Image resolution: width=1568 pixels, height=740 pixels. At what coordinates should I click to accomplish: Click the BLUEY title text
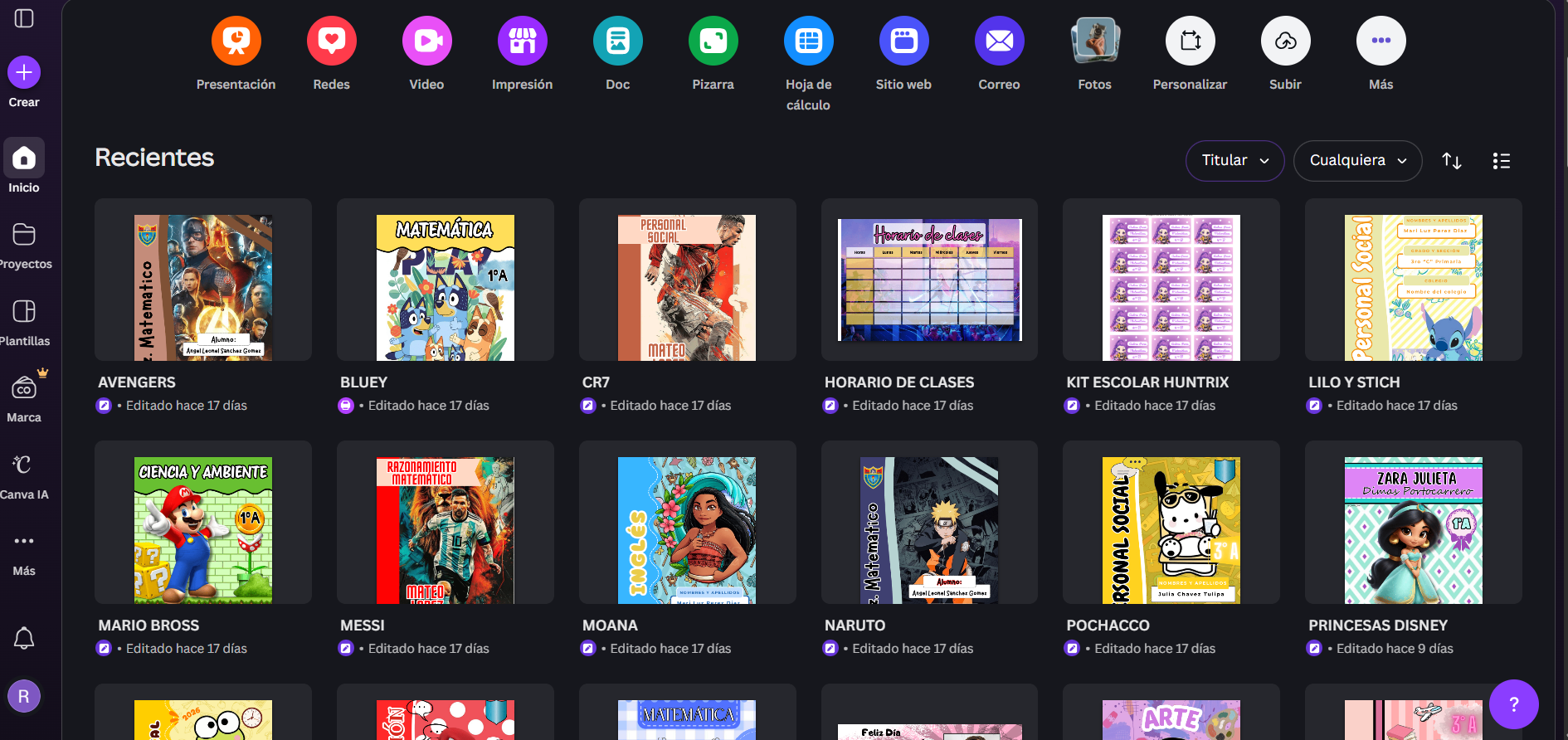coord(363,382)
